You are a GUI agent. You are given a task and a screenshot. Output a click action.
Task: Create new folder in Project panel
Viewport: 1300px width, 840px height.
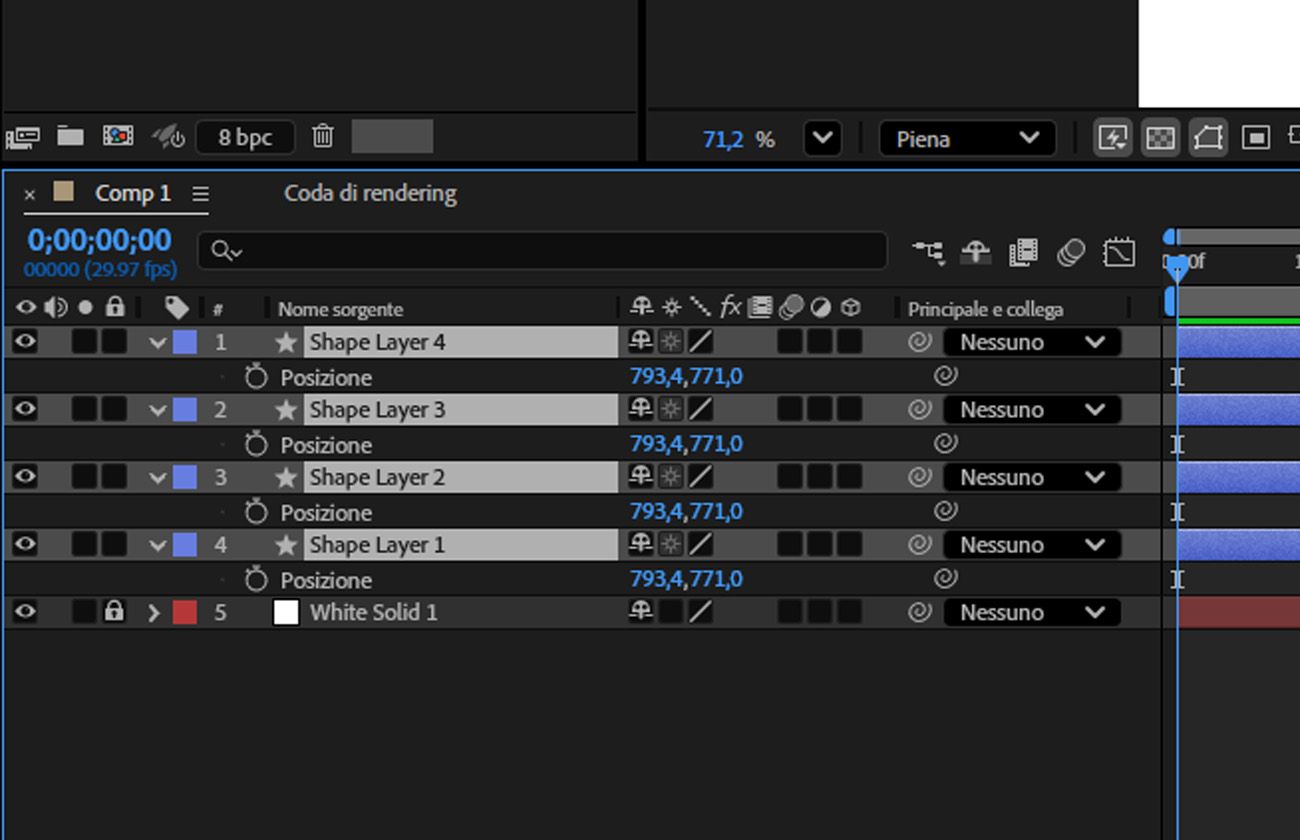click(x=70, y=136)
